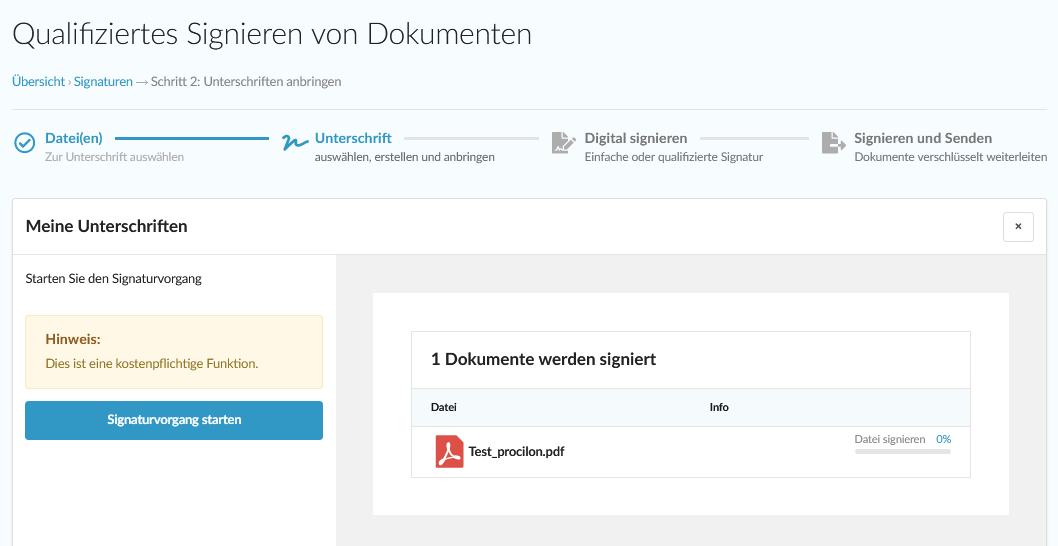Select the Unterschrift step label

coord(353,138)
